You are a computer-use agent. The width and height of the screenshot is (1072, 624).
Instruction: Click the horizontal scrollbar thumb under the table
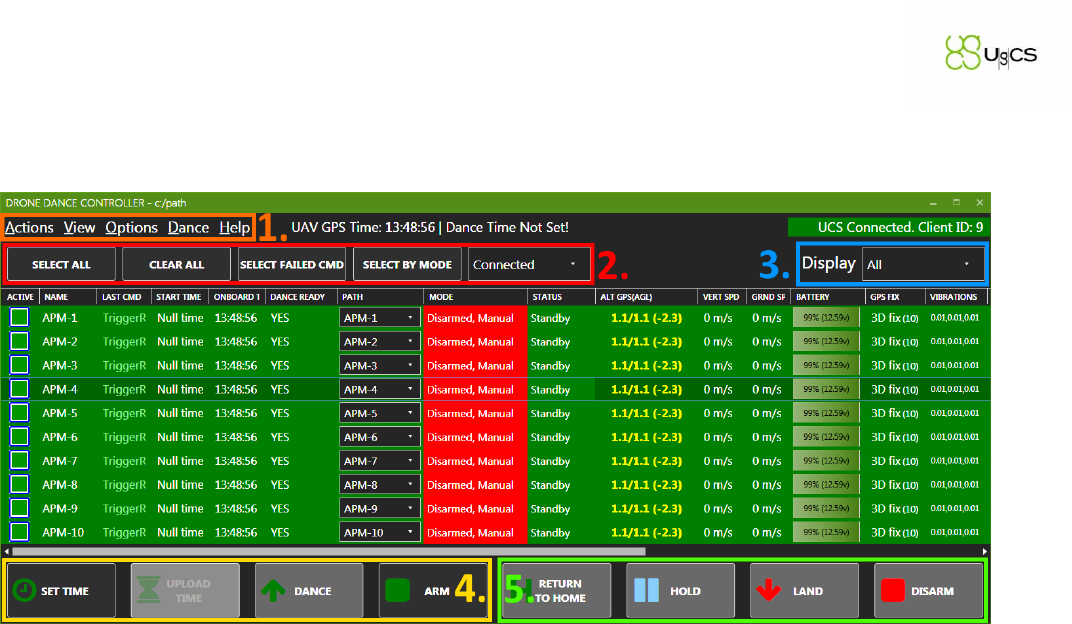click(x=329, y=551)
